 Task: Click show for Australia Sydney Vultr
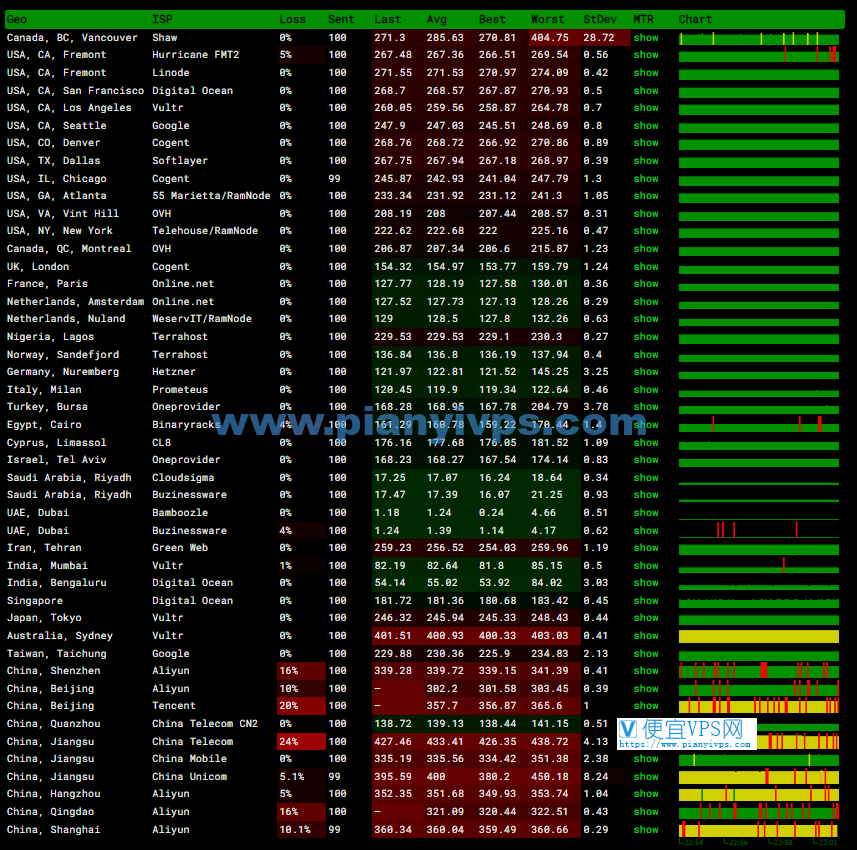[x=645, y=636]
